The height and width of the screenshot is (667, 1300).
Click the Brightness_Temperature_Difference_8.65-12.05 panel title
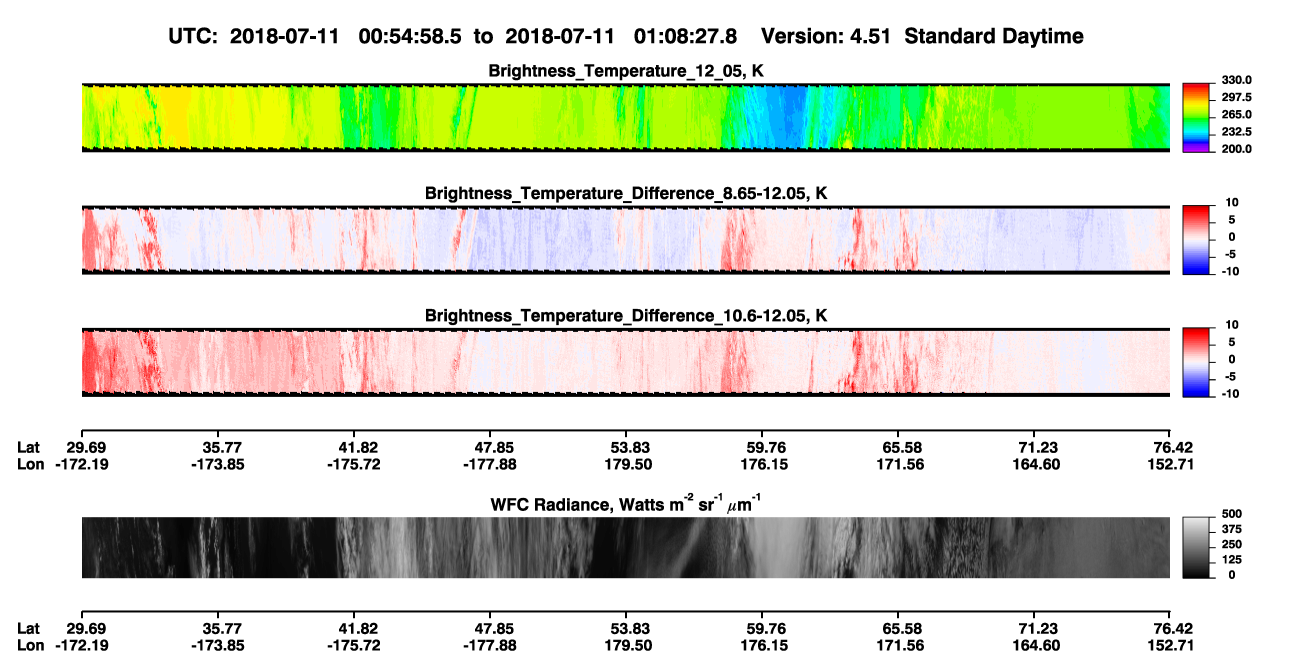(x=626, y=193)
